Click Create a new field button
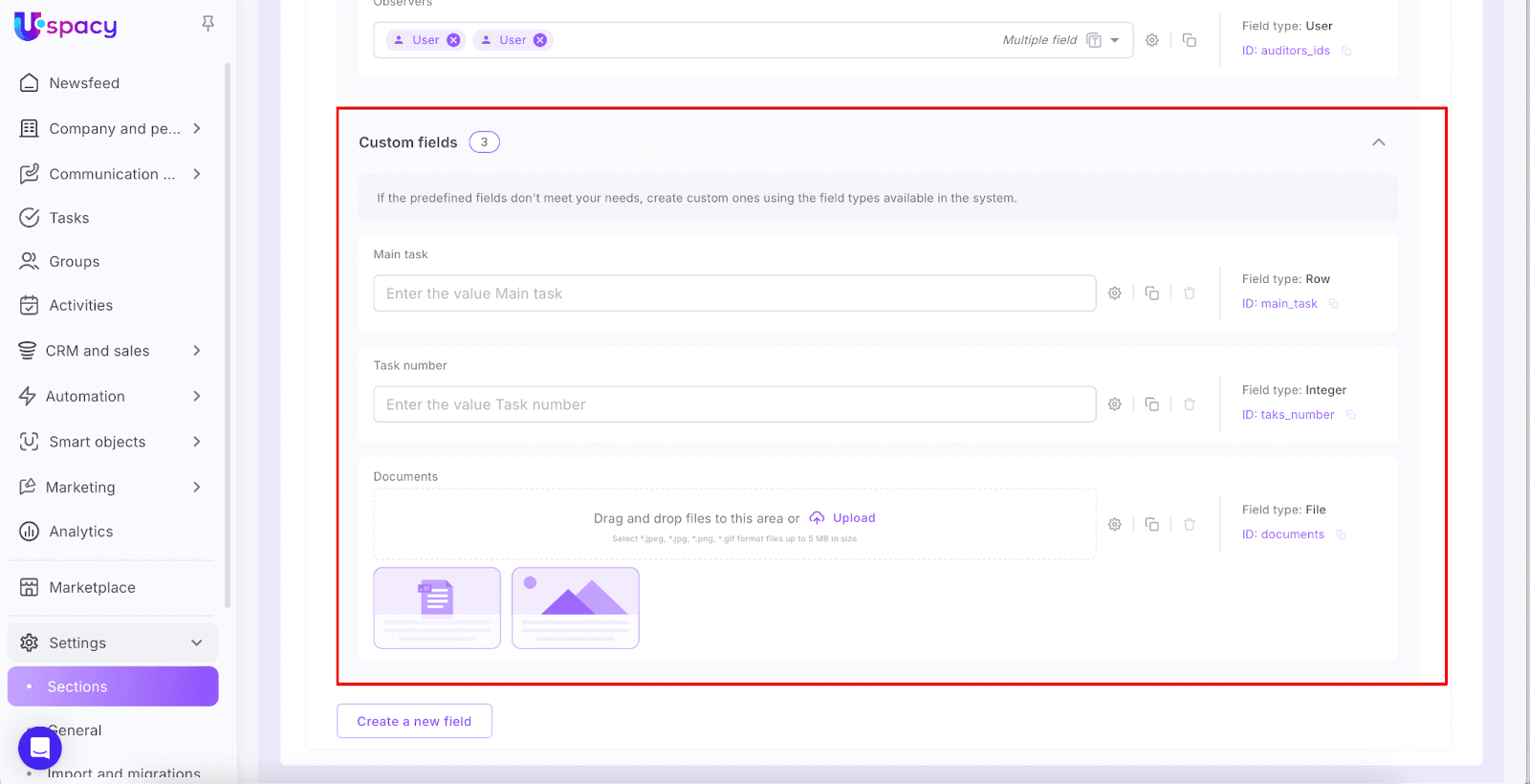This screenshot has width=1530, height=784. click(414, 721)
